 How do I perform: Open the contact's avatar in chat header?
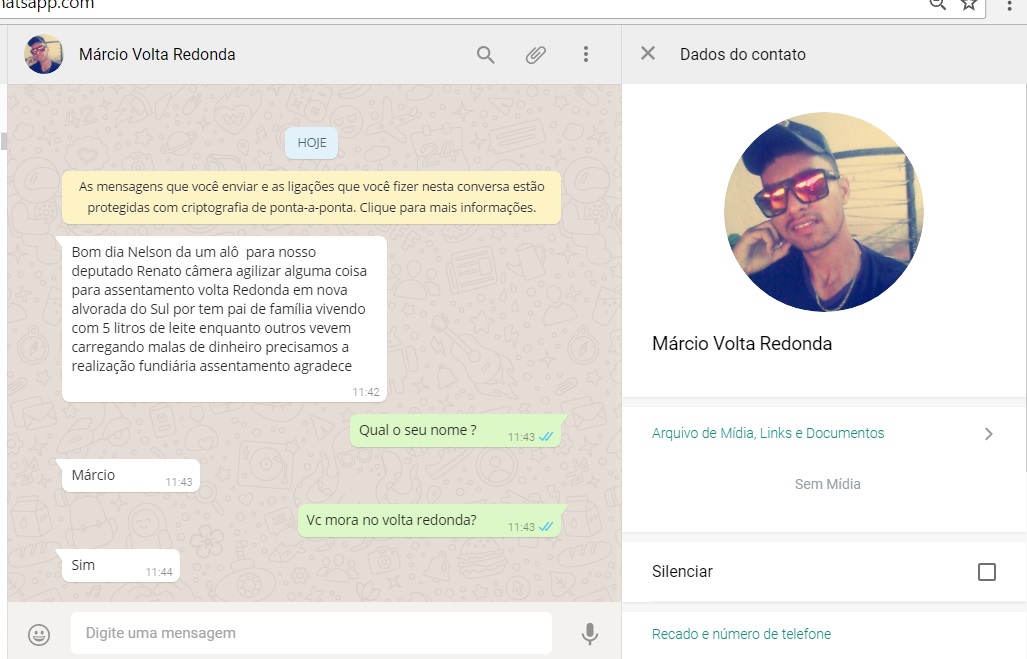tap(43, 54)
